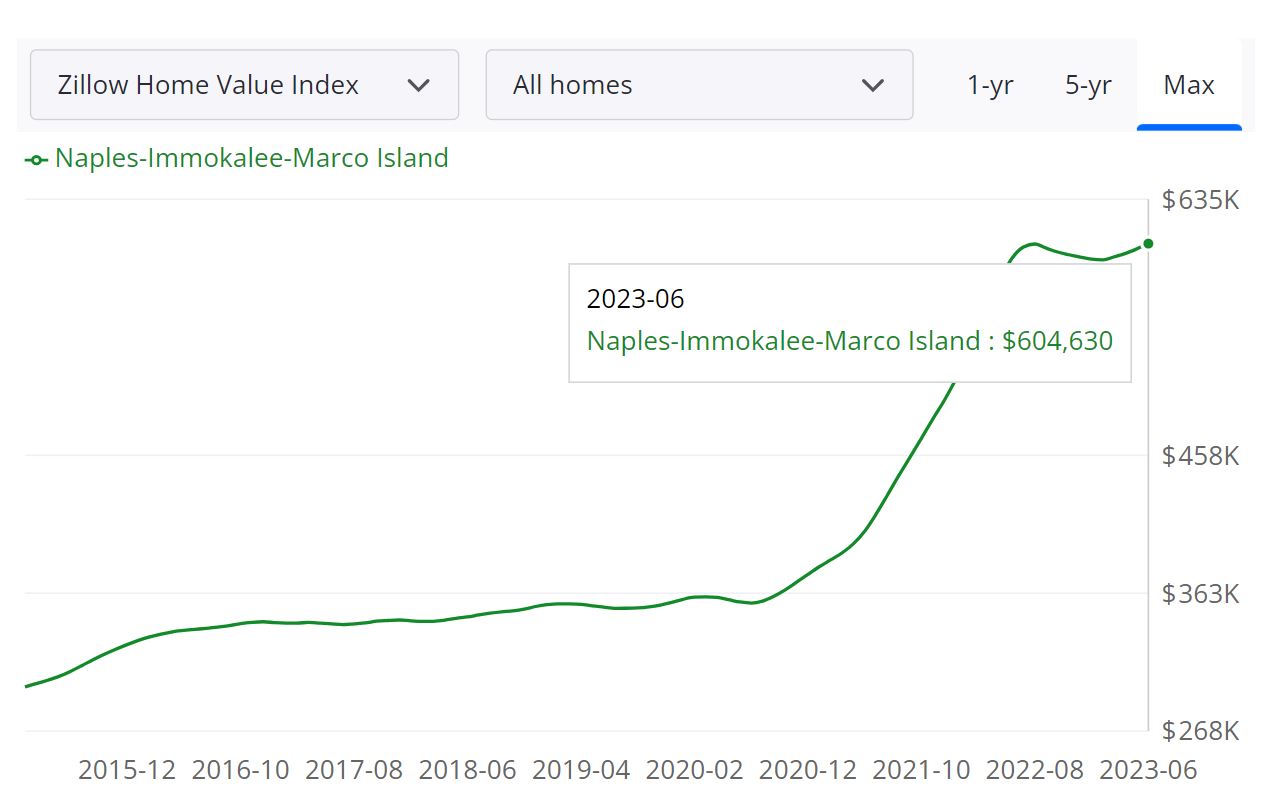Click the 2020-02 x-axis label
Image resolution: width=1270 pixels, height=795 pixels.
click(x=695, y=770)
